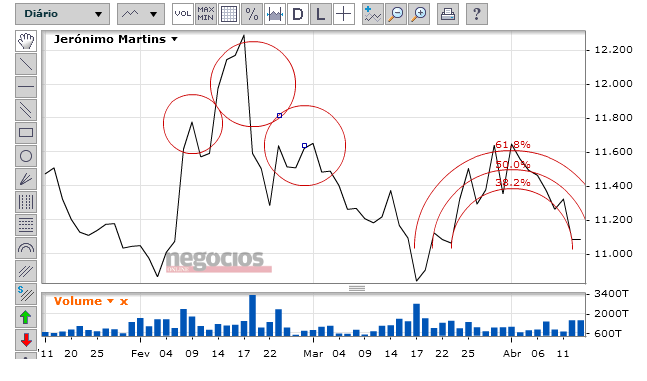
Task: Click the Abr date axis label
Action: pos(512,354)
